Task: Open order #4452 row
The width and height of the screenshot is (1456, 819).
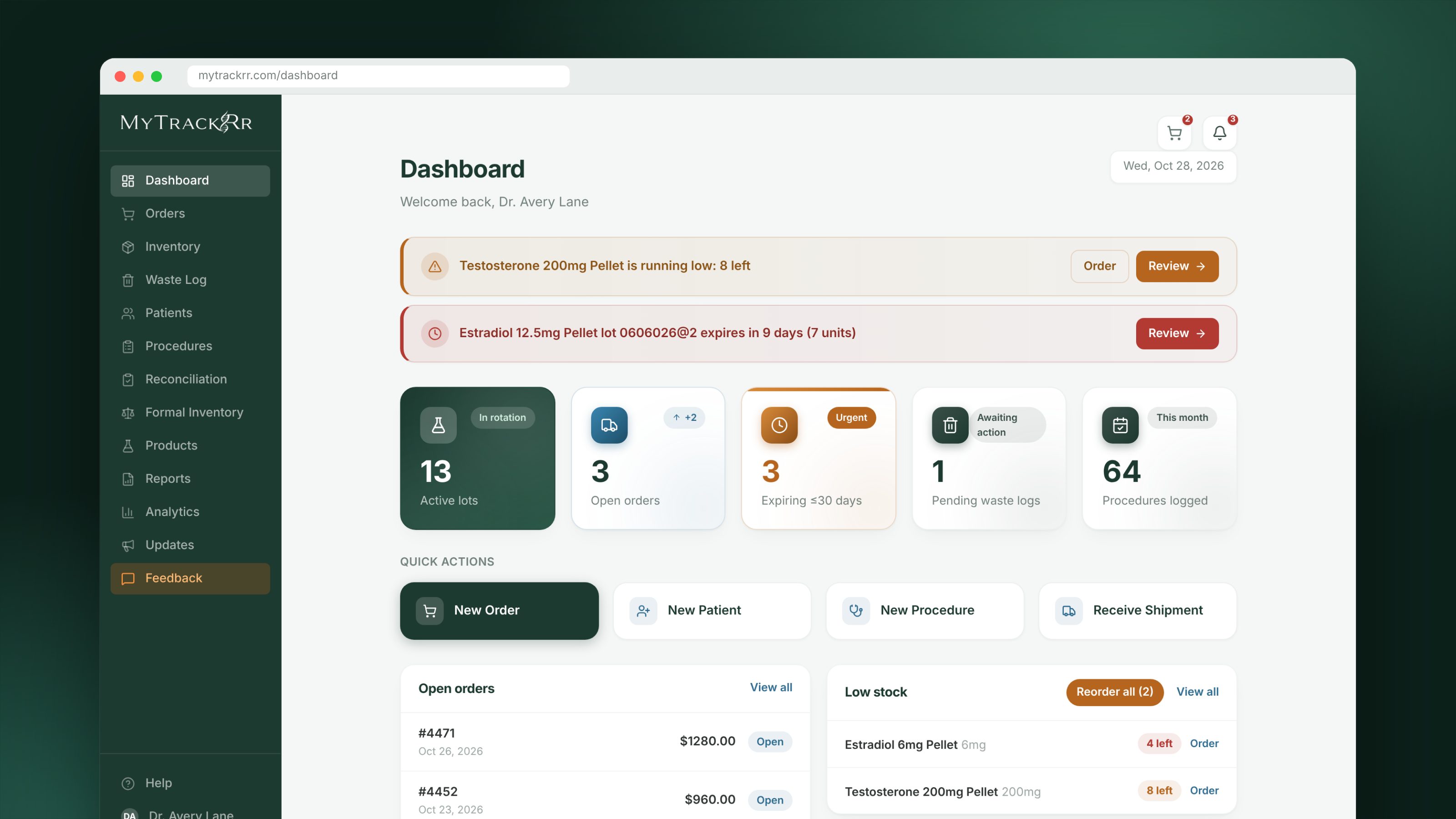Action: pyautogui.click(x=605, y=796)
